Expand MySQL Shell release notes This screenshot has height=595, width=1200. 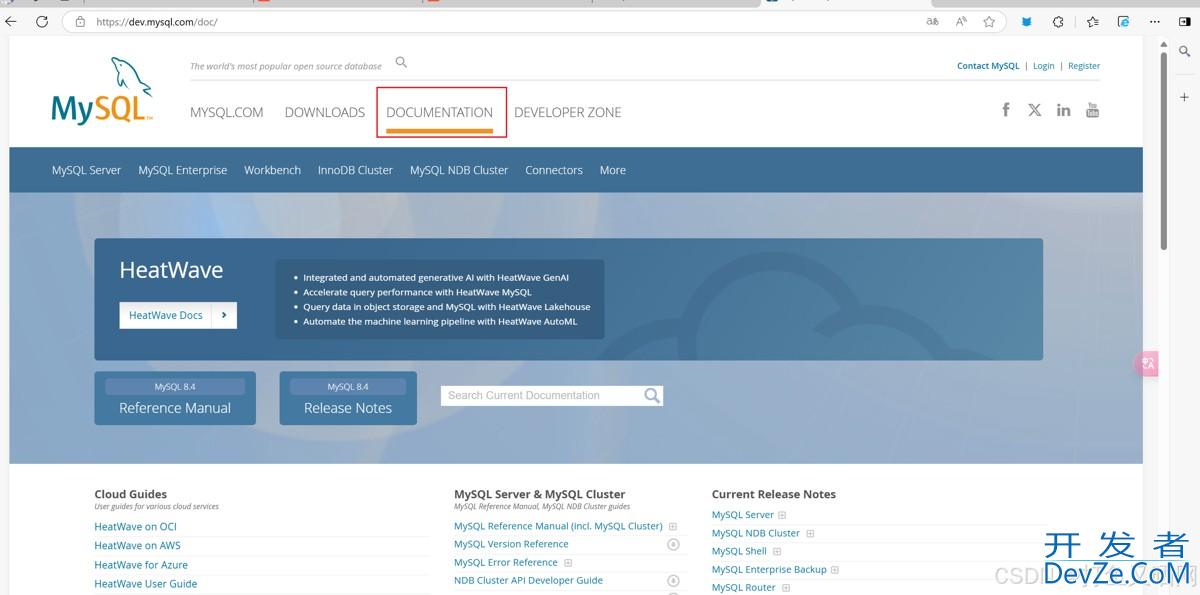(776, 552)
